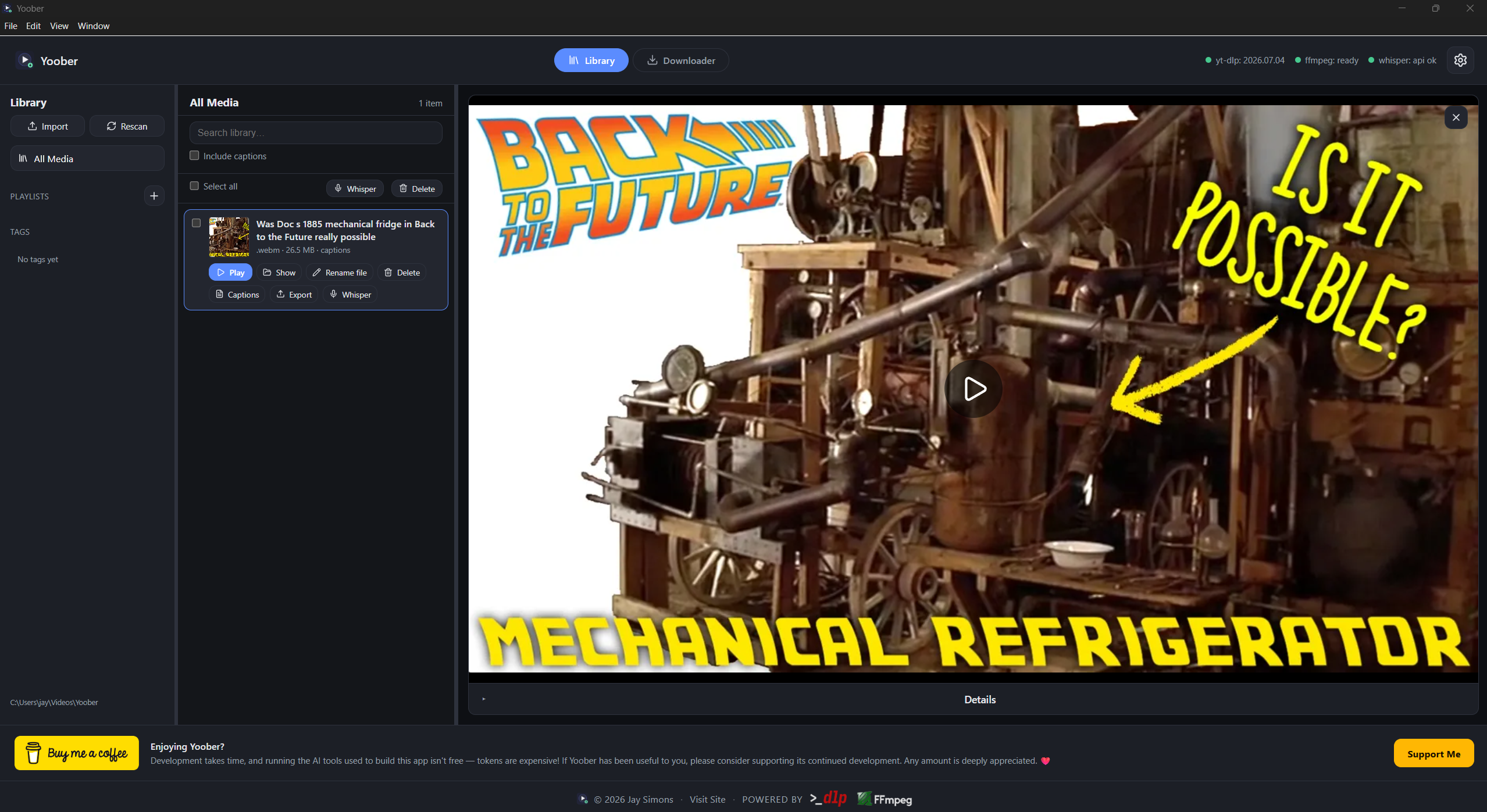This screenshot has height=812, width=1487.
Task: Close the video preview panel
Action: tap(1456, 117)
